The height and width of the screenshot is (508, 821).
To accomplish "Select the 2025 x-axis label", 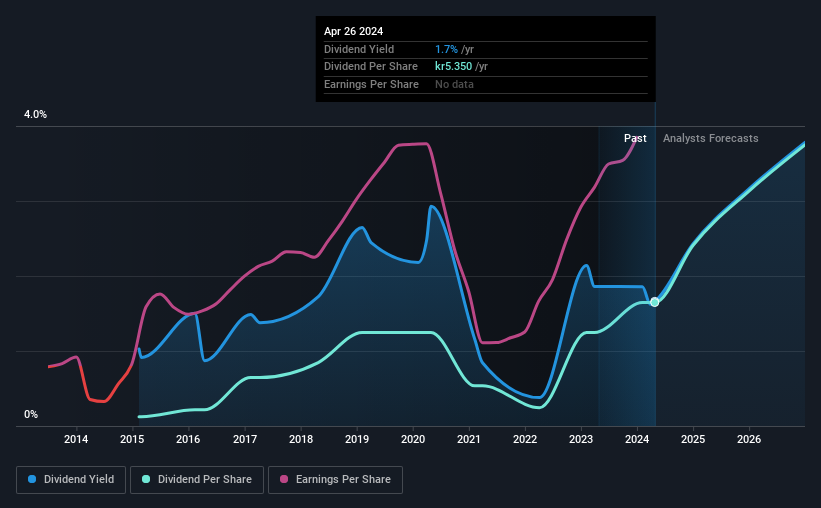I will [x=693, y=439].
